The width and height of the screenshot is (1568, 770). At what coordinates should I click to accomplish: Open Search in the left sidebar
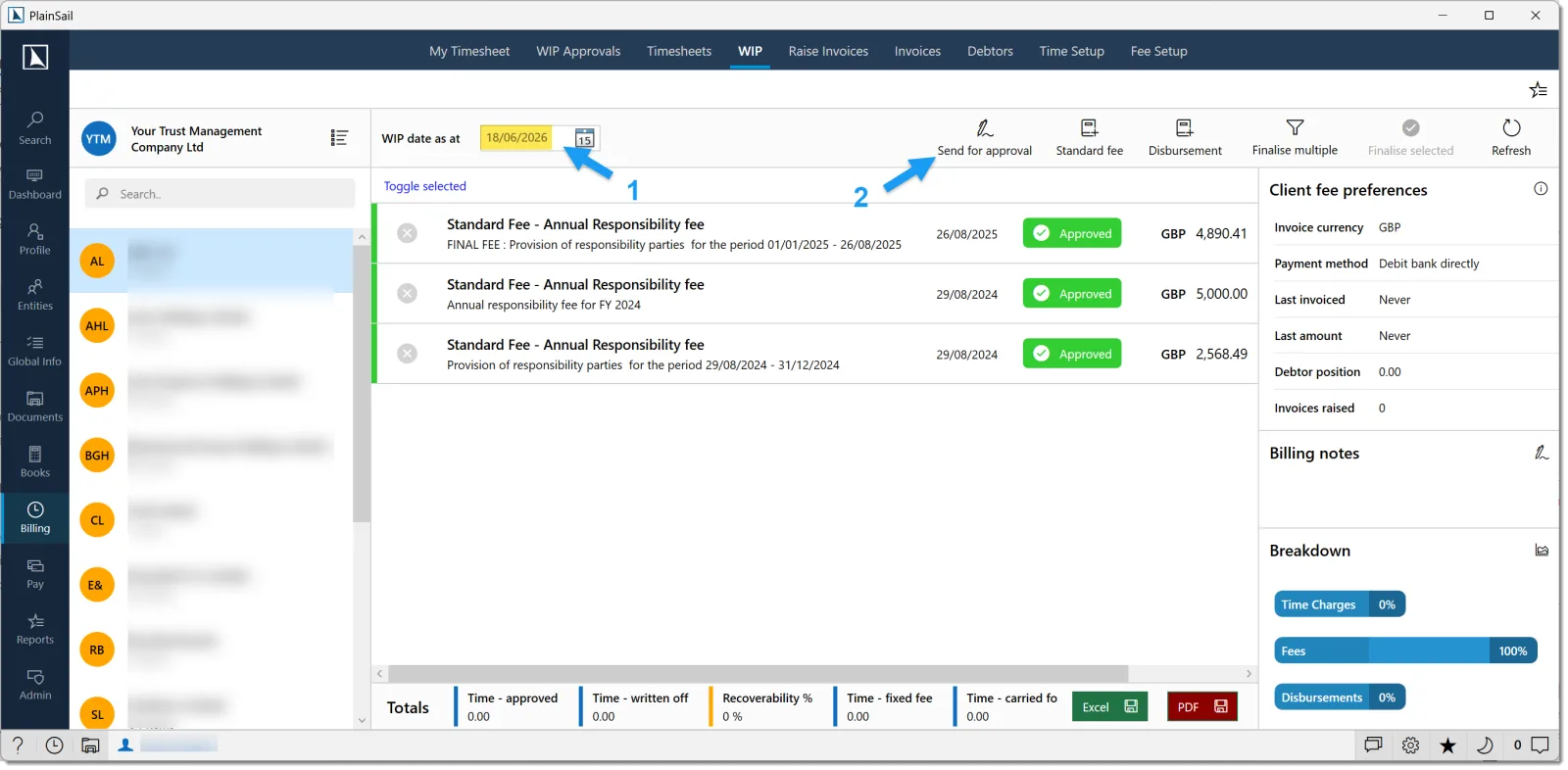tap(35, 128)
